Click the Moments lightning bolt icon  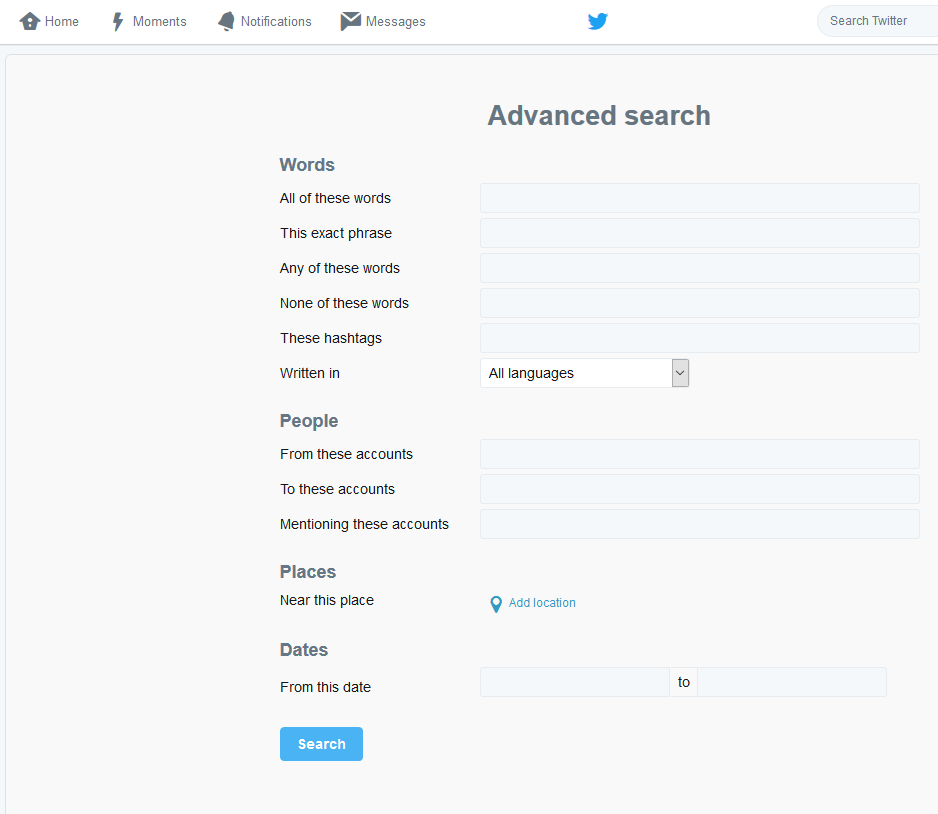pos(118,22)
